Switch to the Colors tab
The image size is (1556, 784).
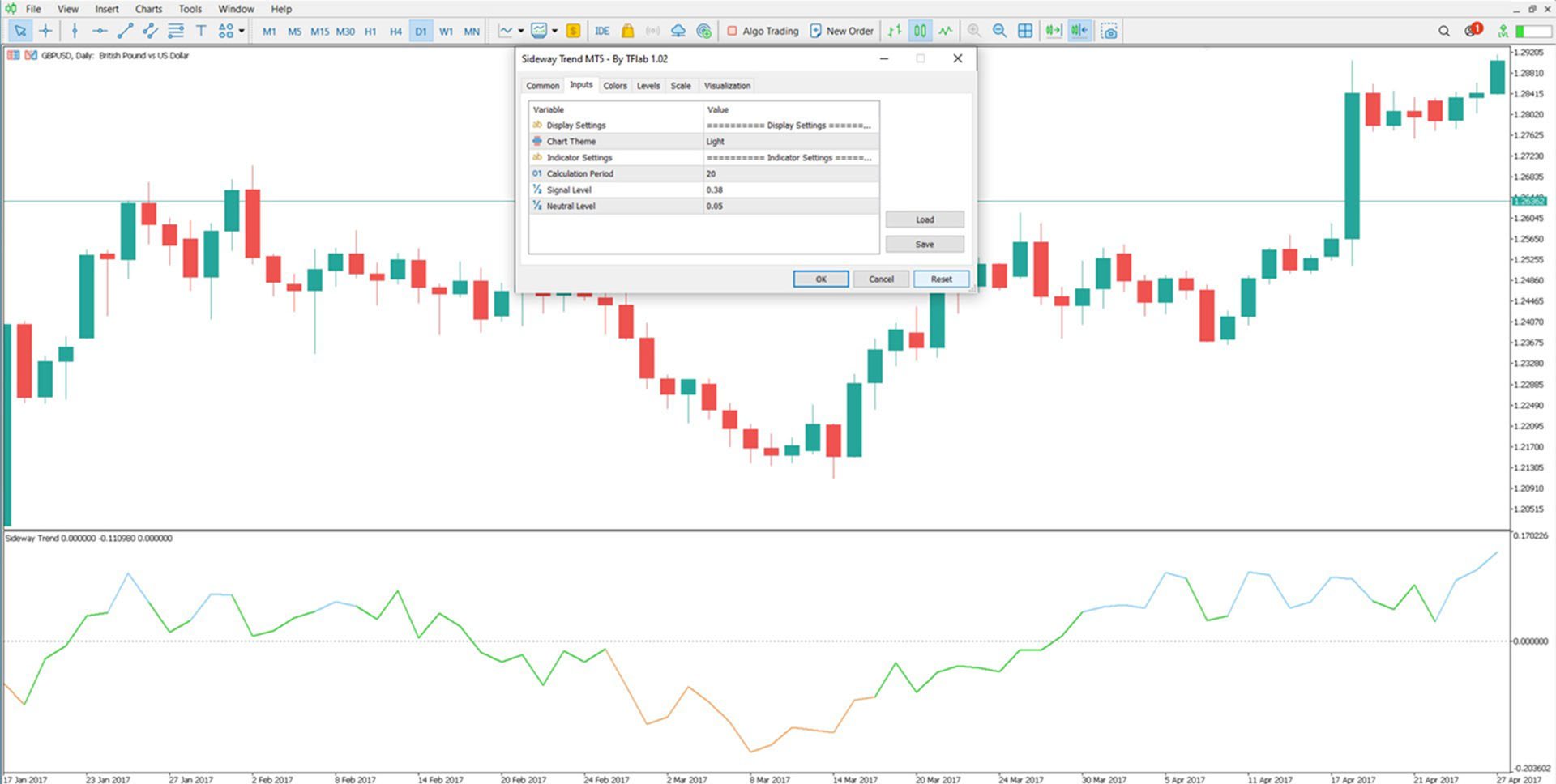pyautogui.click(x=615, y=86)
